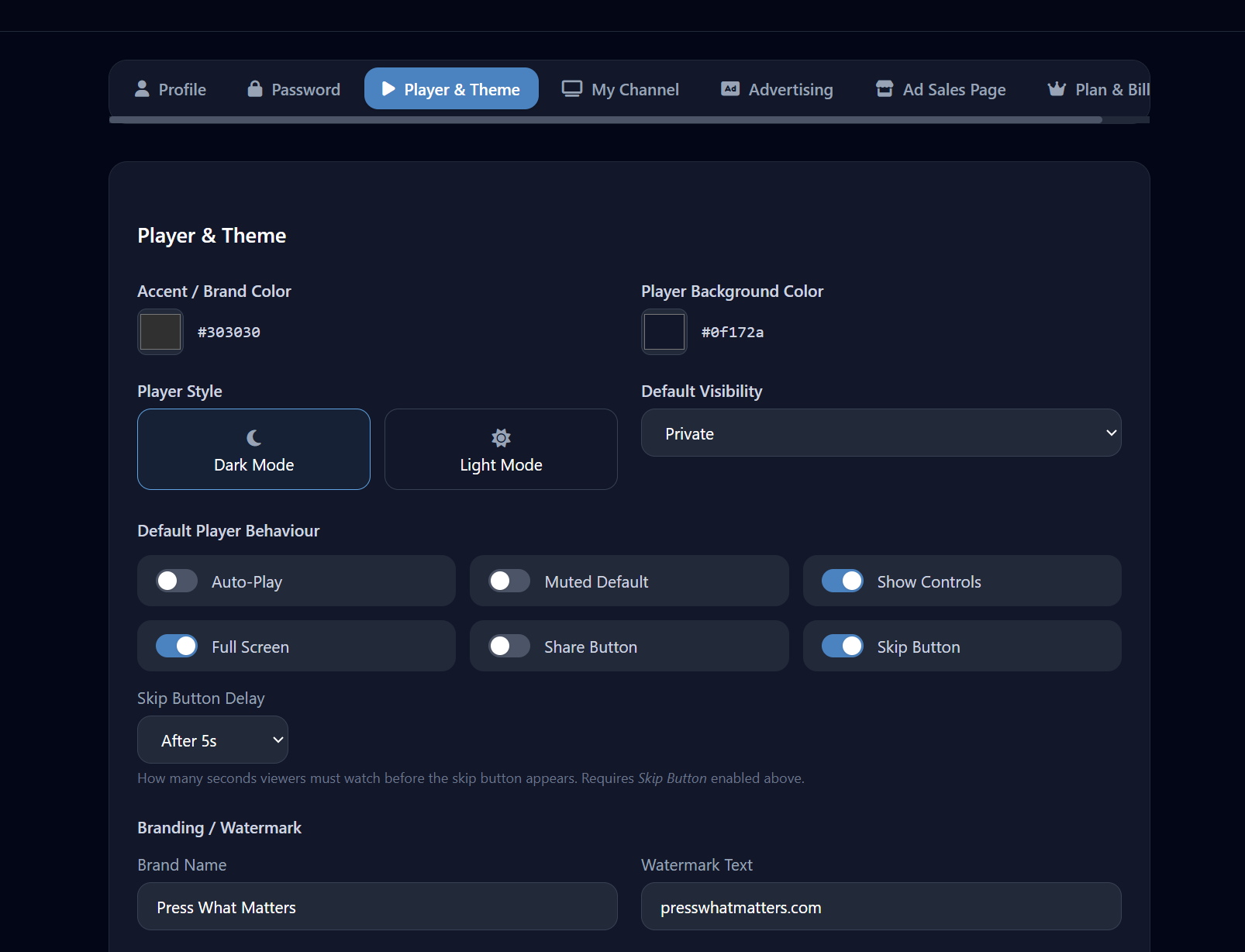Click the My Channel monitor icon
1245x952 pixels.
[x=571, y=88]
